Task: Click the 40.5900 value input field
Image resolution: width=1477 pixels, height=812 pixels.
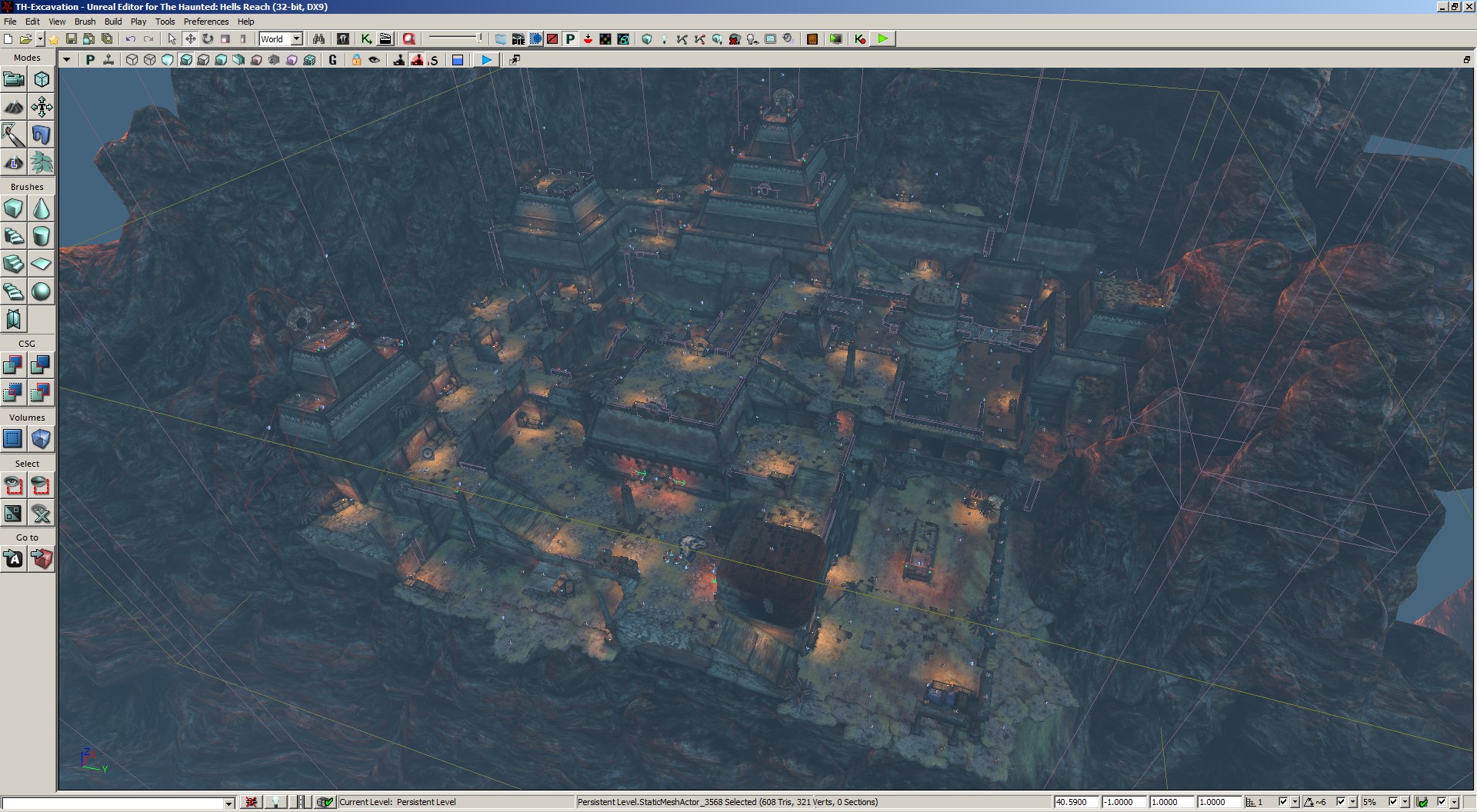Action: (x=1075, y=802)
